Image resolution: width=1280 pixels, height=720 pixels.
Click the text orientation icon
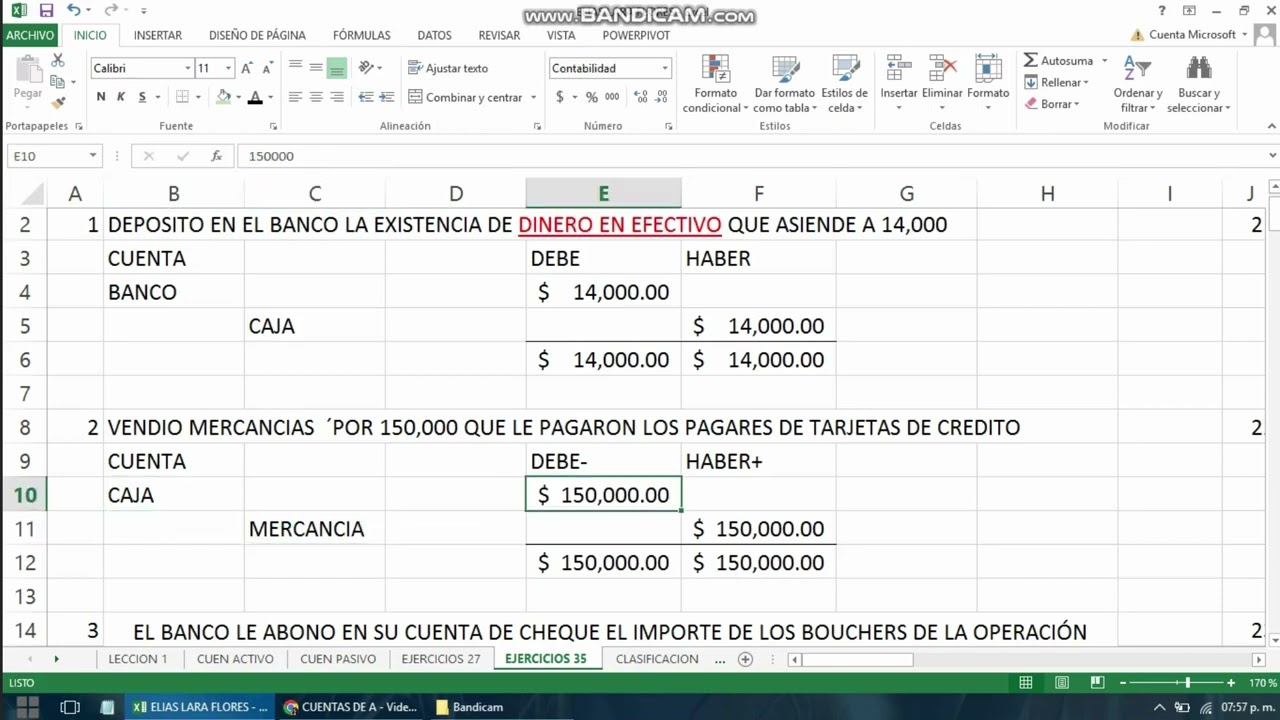[x=366, y=67]
